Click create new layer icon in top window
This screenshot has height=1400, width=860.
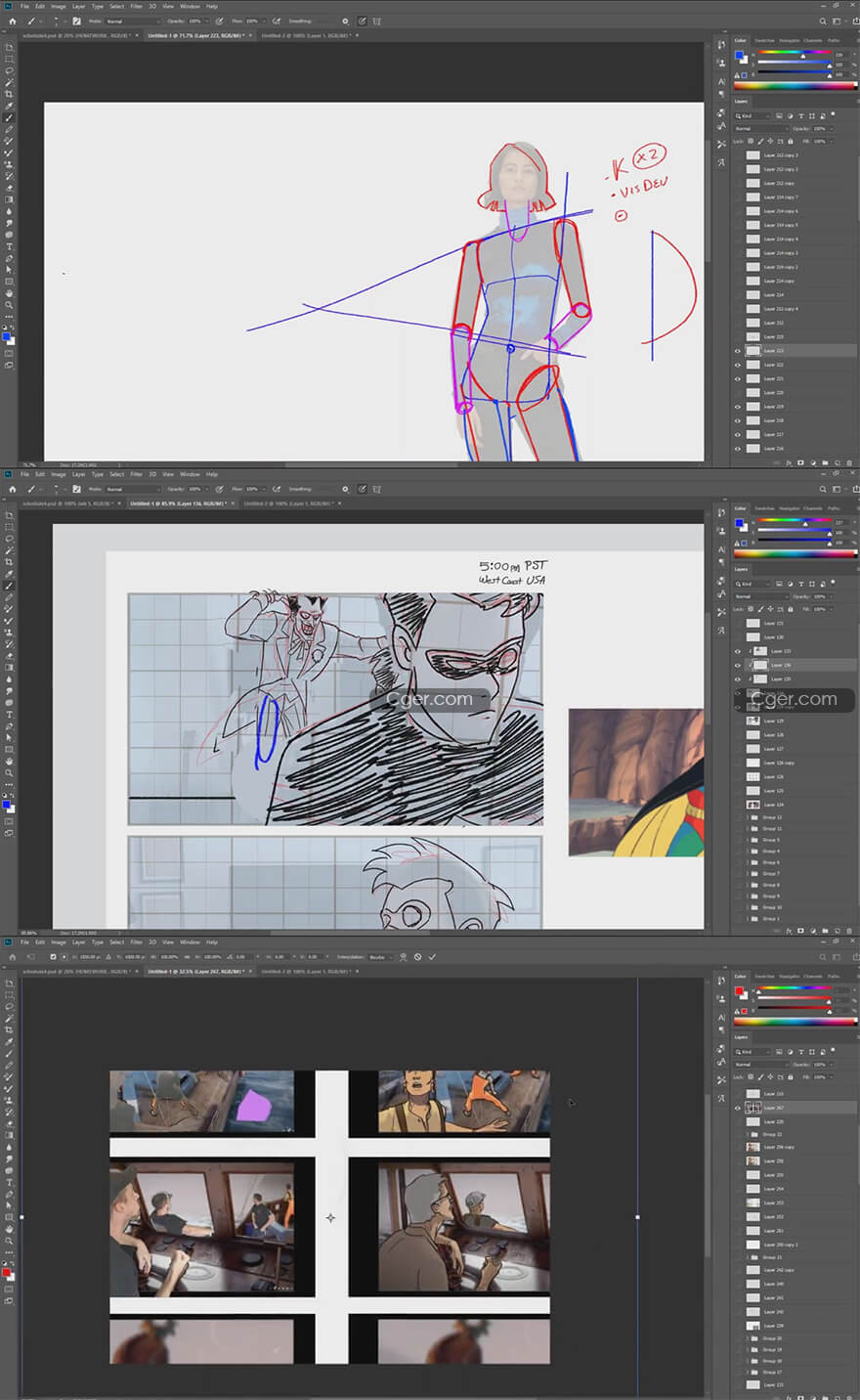coord(838,462)
